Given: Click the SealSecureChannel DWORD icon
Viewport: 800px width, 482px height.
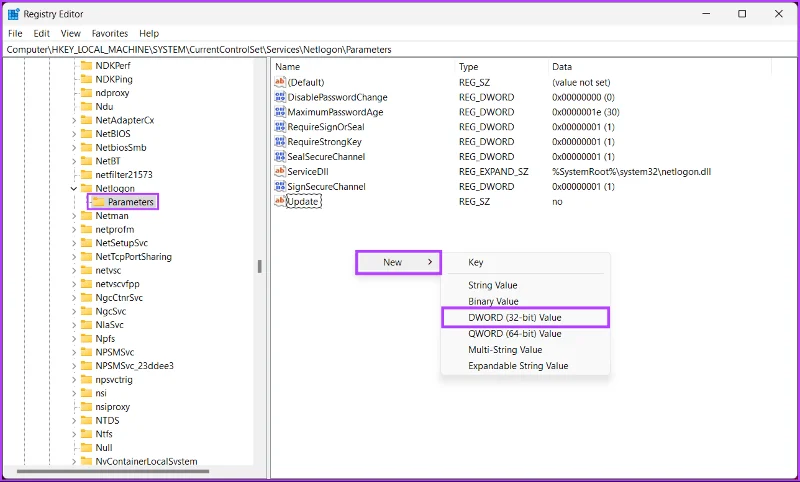Looking at the screenshot, I should pyautogui.click(x=280, y=157).
